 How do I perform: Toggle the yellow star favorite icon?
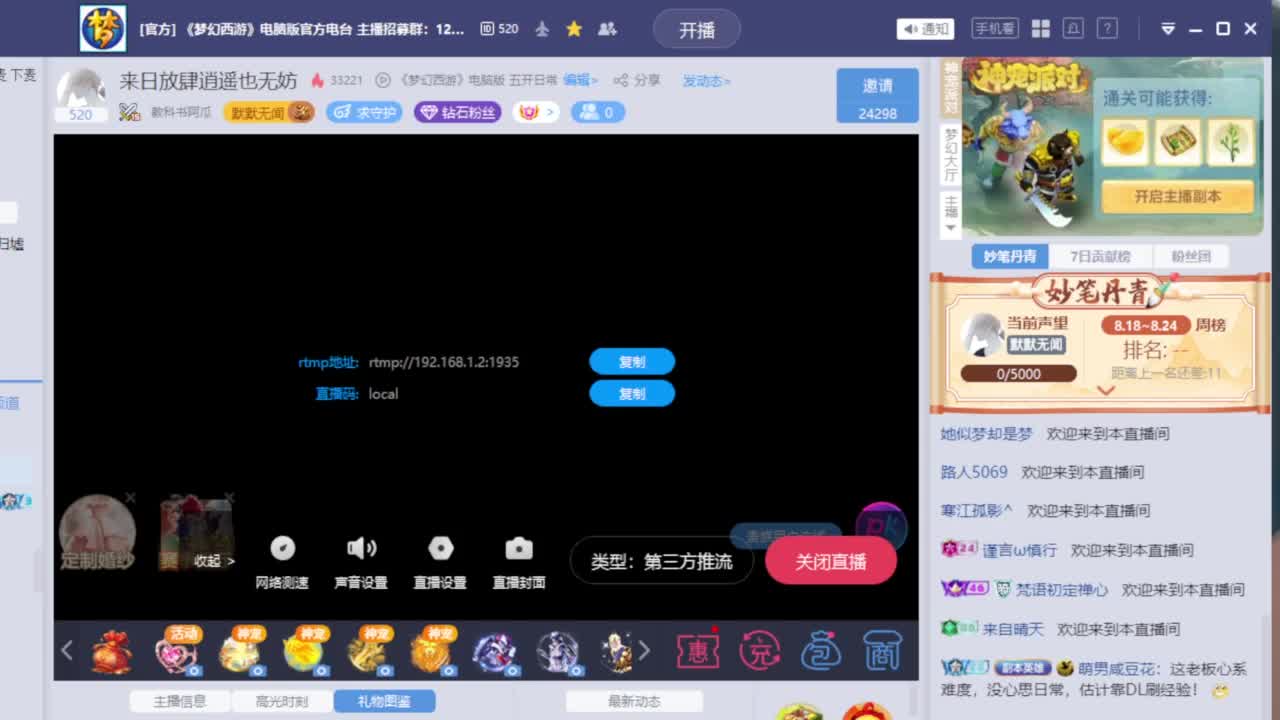(x=573, y=29)
